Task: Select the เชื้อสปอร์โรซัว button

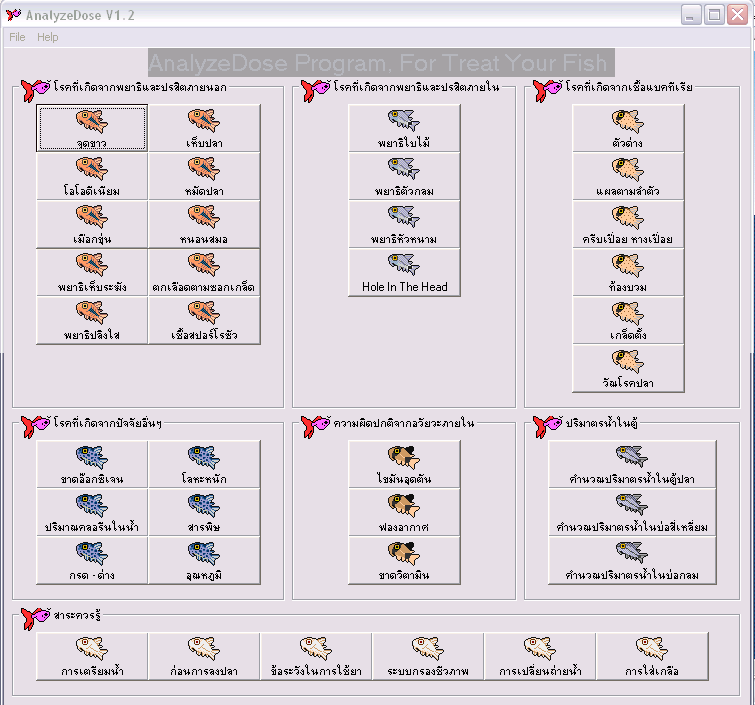Action: (204, 320)
